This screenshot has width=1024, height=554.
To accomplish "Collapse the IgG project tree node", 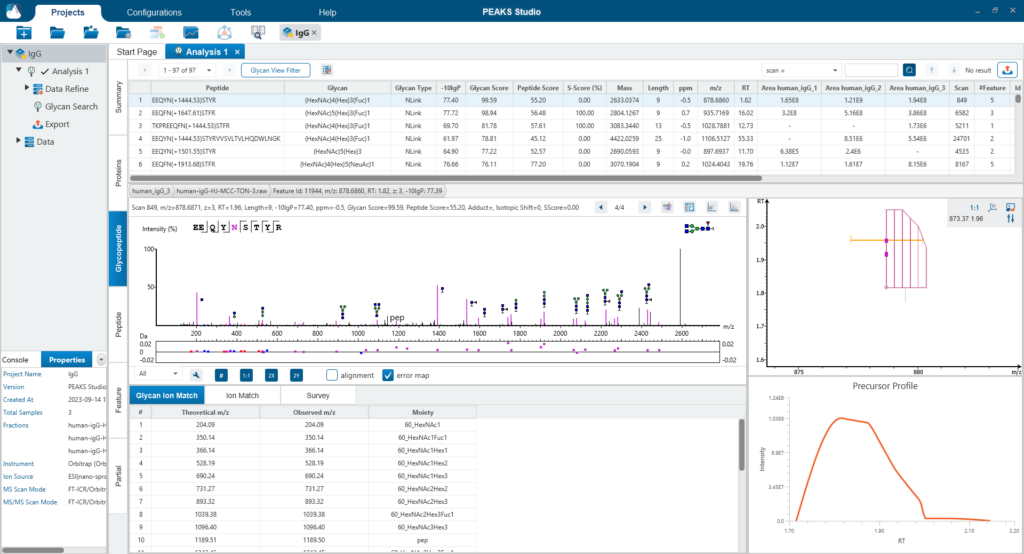I will click(10, 52).
